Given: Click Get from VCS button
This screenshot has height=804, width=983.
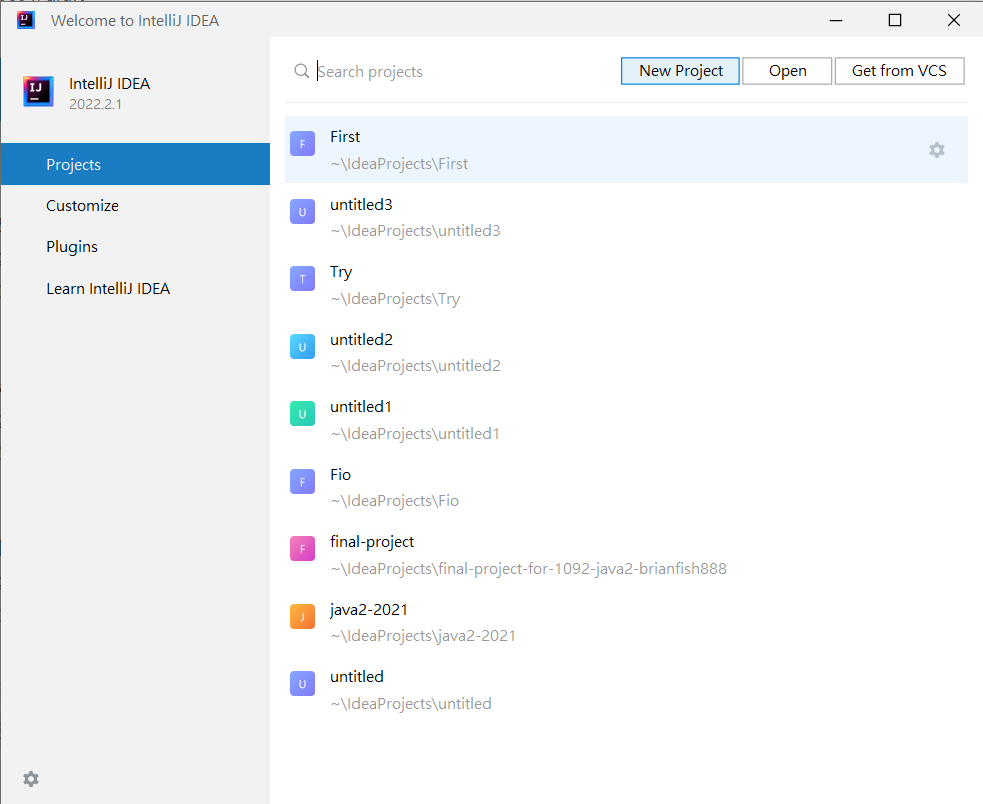Looking at the screenshot, I should (x=899, y=71).
